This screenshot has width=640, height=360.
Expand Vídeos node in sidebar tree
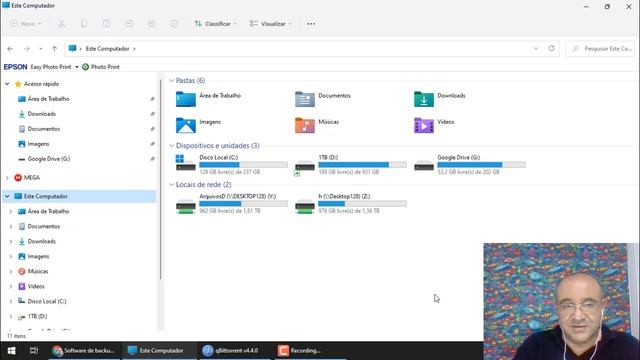pos(11,287)
